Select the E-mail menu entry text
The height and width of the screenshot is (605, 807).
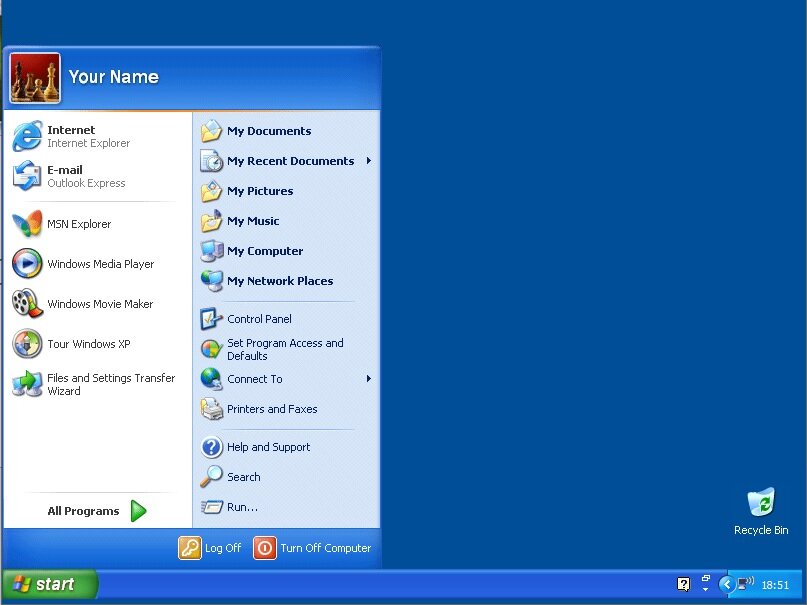(65, 170)
